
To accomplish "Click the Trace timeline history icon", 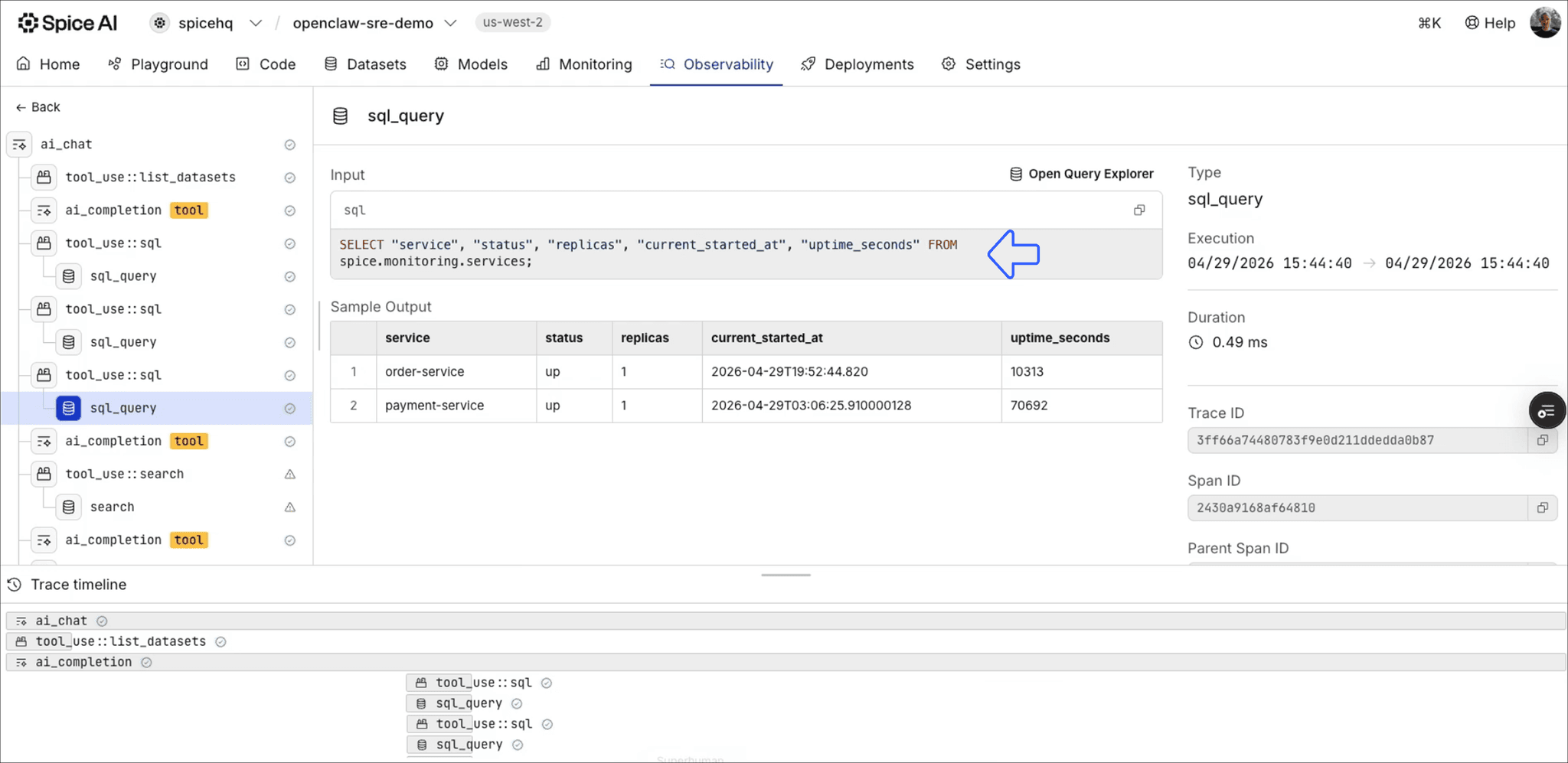I will point(14,585).
